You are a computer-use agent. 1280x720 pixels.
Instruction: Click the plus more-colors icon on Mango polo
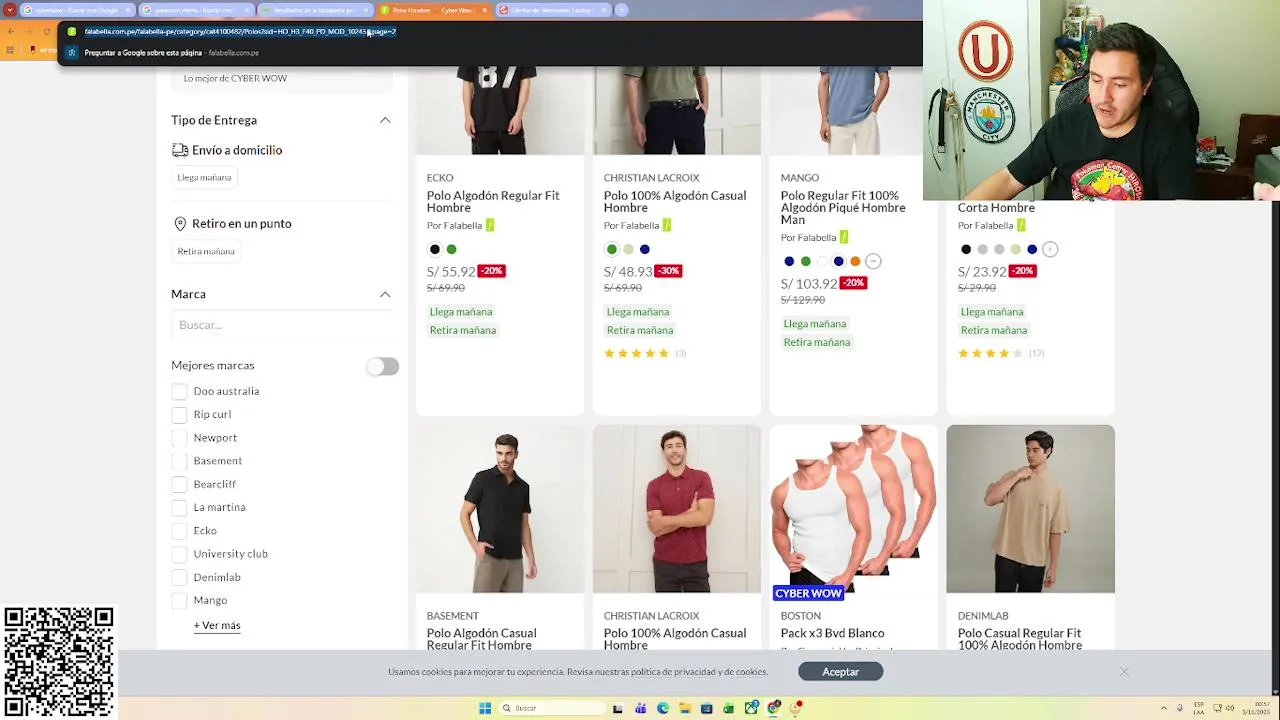pyautogui.click(x=873, y=261)
